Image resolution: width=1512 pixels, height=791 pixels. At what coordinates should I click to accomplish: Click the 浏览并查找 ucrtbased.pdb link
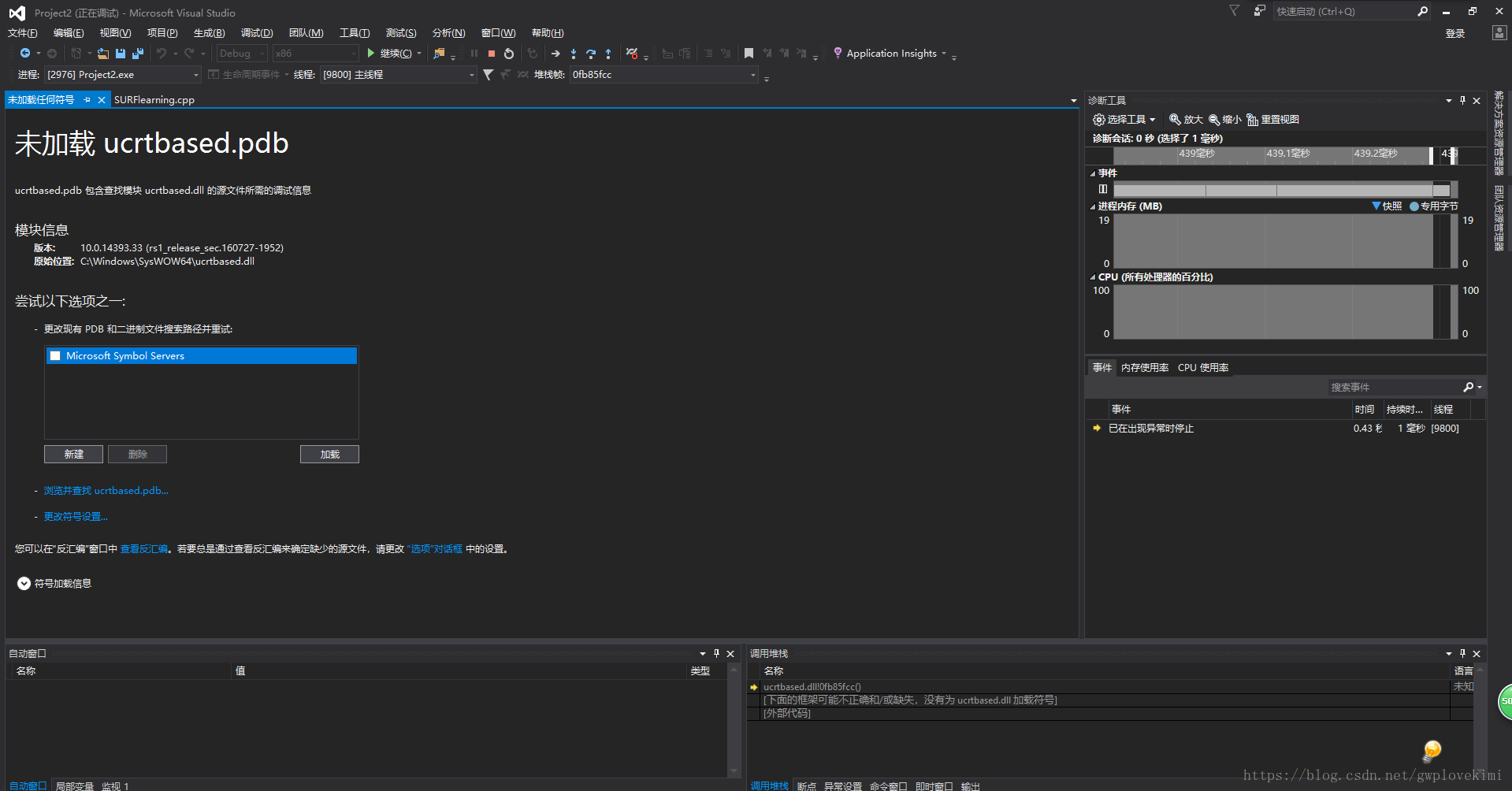point(106,491)
